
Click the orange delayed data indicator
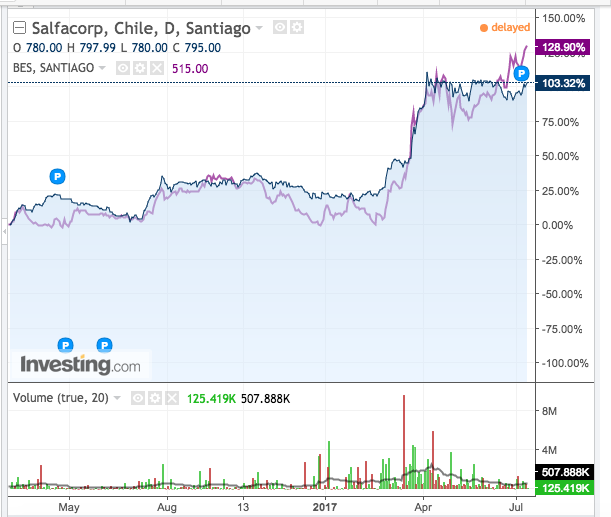pos(505,27)
